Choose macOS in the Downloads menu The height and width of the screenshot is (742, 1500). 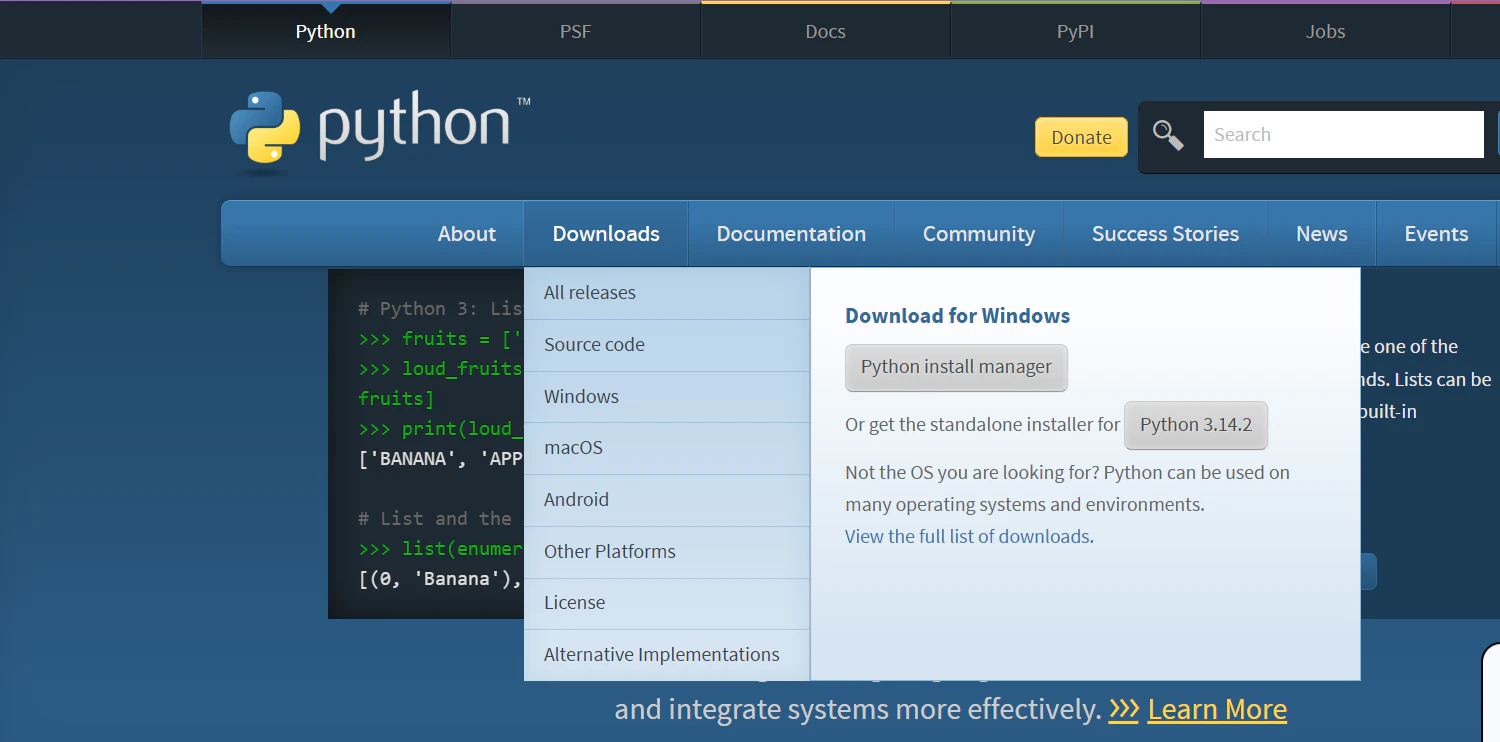667,448
